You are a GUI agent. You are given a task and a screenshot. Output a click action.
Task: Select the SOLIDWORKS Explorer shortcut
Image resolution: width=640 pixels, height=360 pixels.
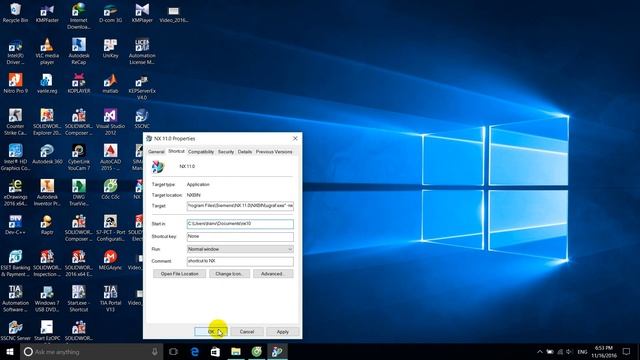point(47,122)
